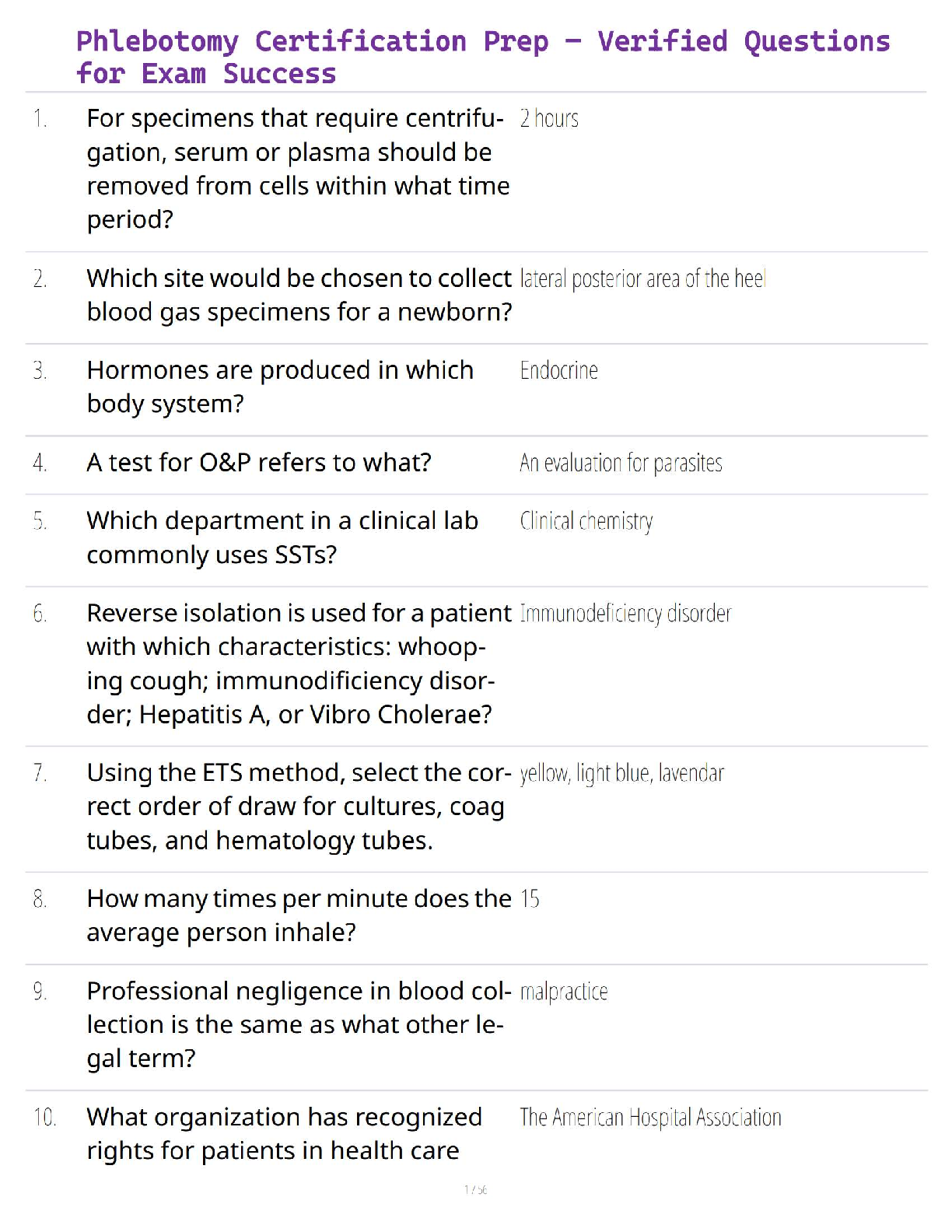Select 'An evaluation for parasites' answer

621,464
